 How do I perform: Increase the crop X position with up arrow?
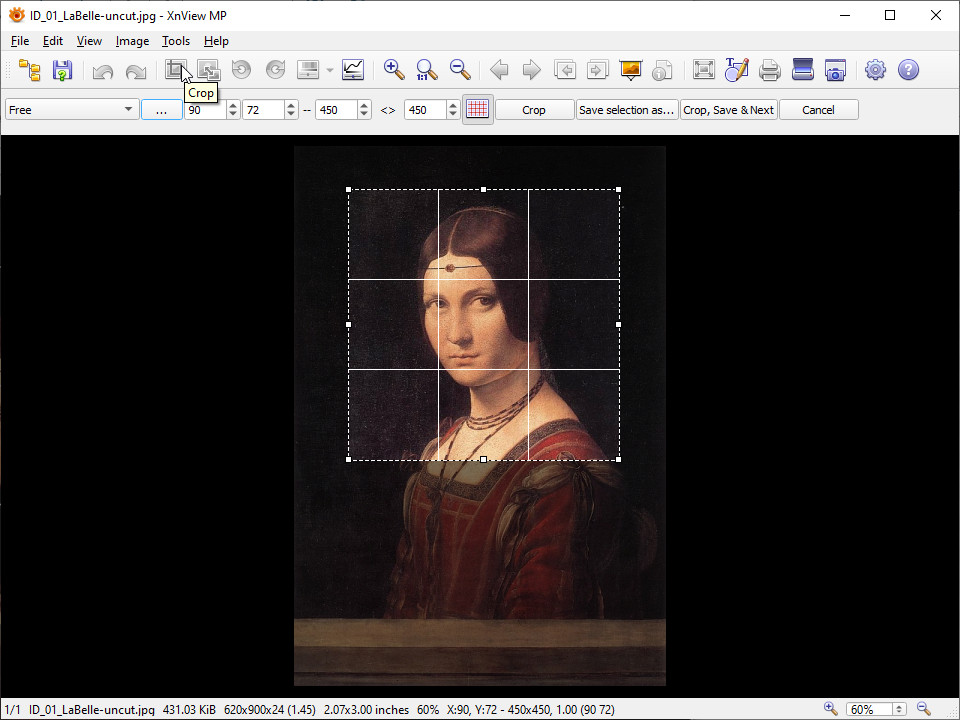(x=233, y=105)
